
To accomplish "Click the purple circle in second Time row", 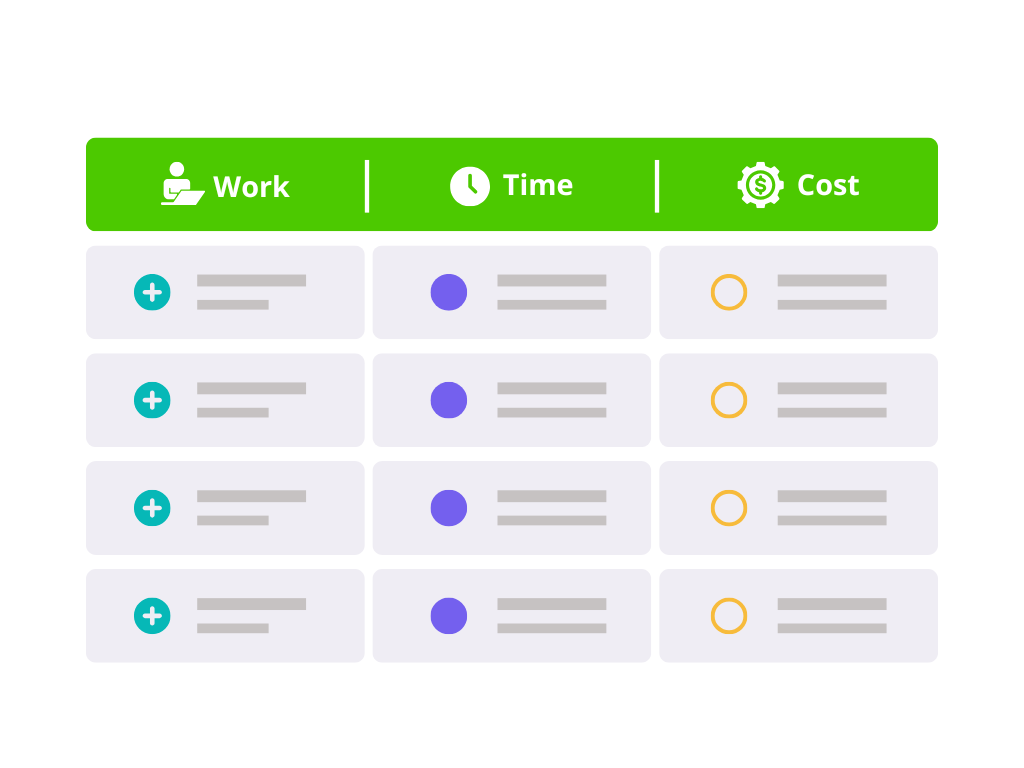I will point(449,400).
